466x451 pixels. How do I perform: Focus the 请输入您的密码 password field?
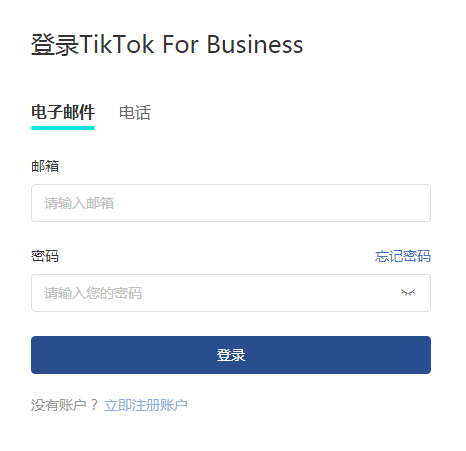(231, 293)
